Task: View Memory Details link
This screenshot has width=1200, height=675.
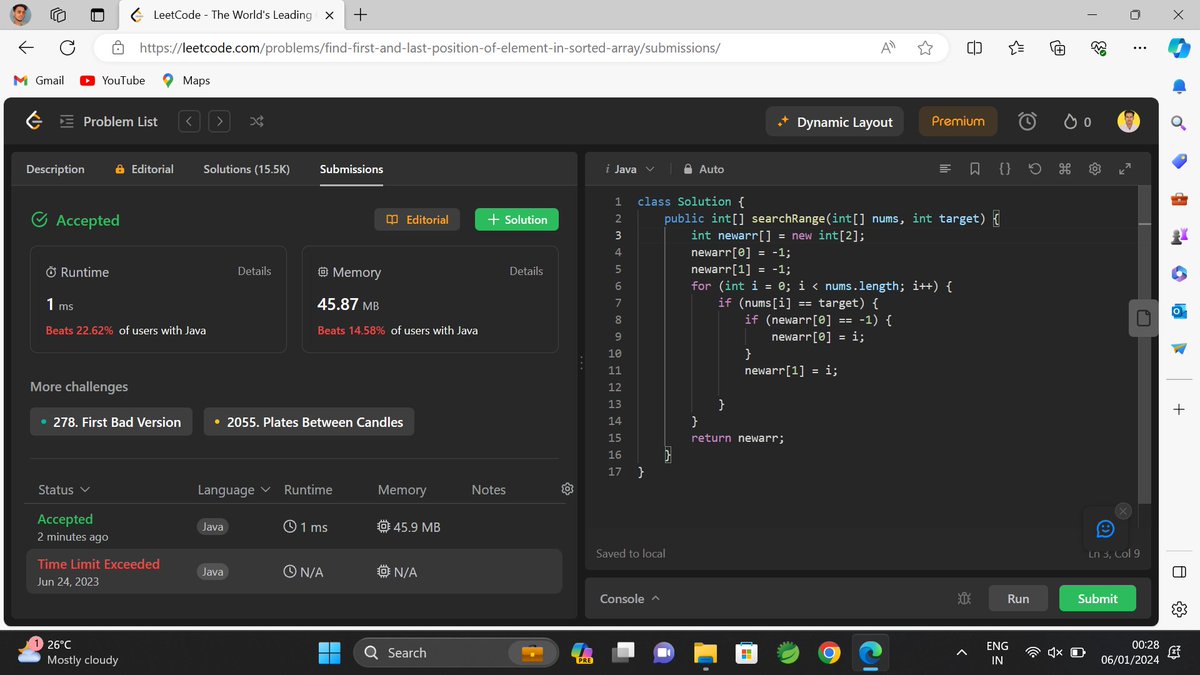Action: [526, 271]
